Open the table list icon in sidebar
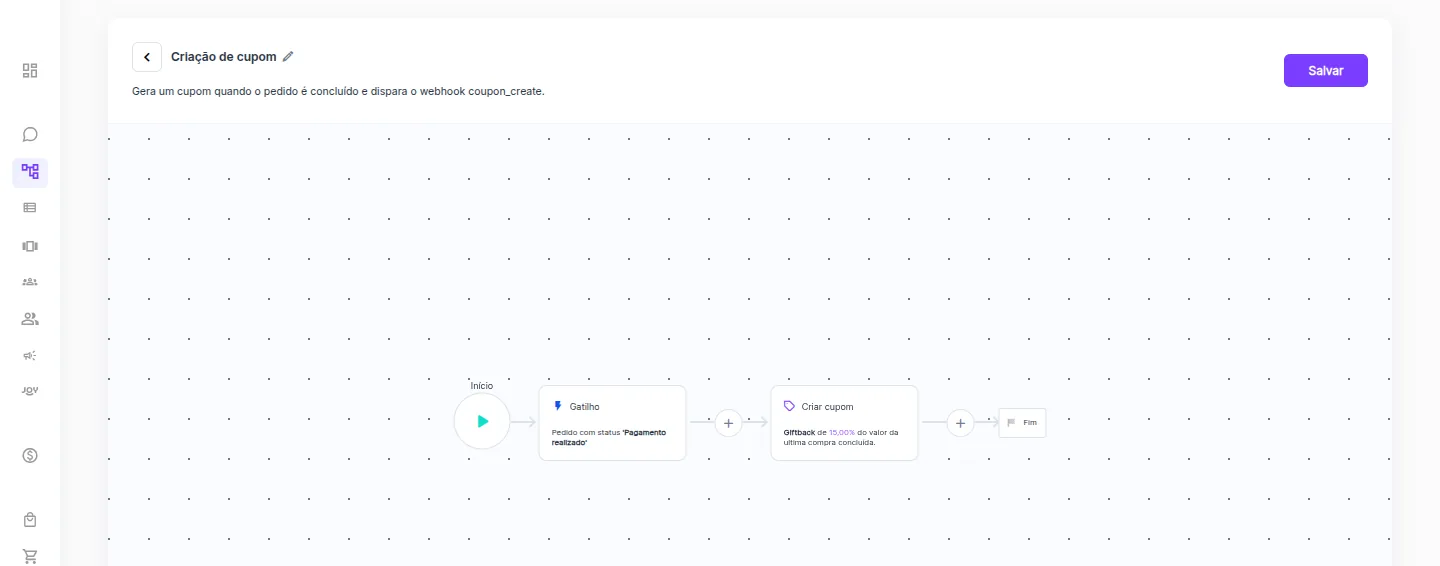The image size is (1440, 566). [30, 208]
